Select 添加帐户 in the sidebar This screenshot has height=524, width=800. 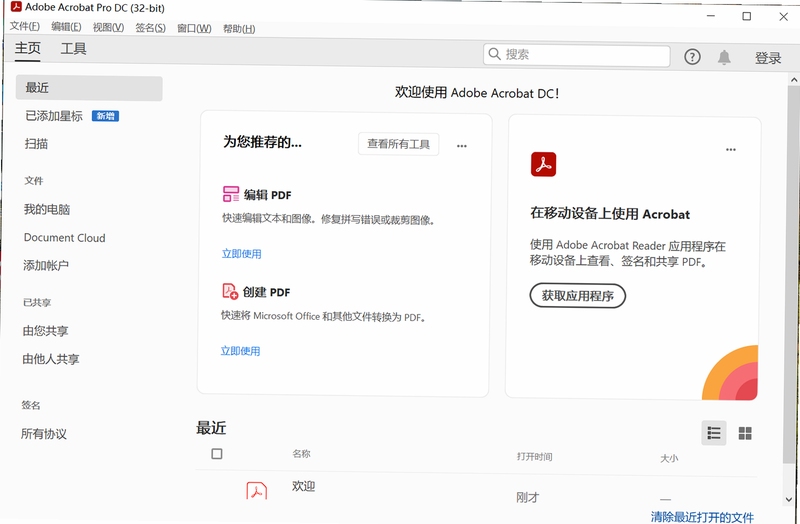45,265
